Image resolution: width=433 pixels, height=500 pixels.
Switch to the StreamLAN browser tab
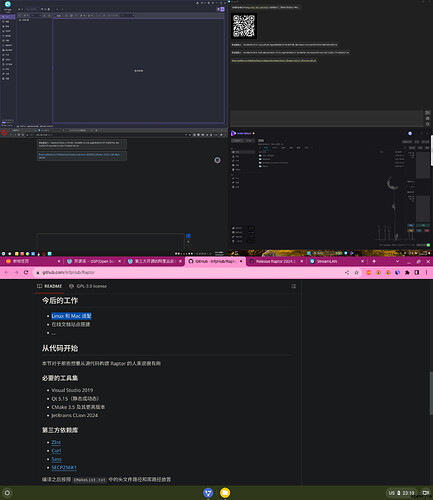[x=336, y=261]
